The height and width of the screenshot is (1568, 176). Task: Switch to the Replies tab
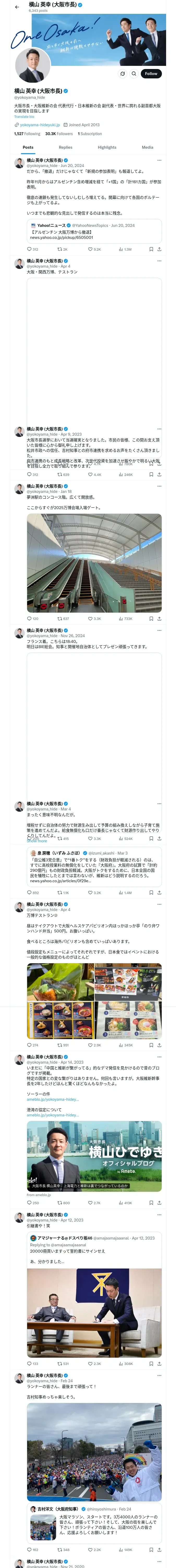pos(65,147)
